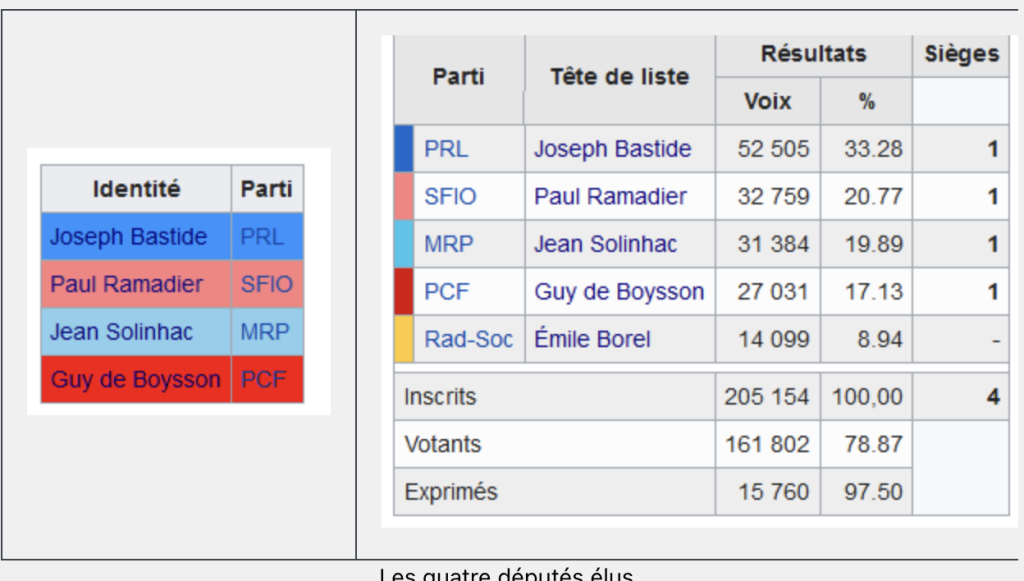Click the Tête de liste column header

[620, 77]
